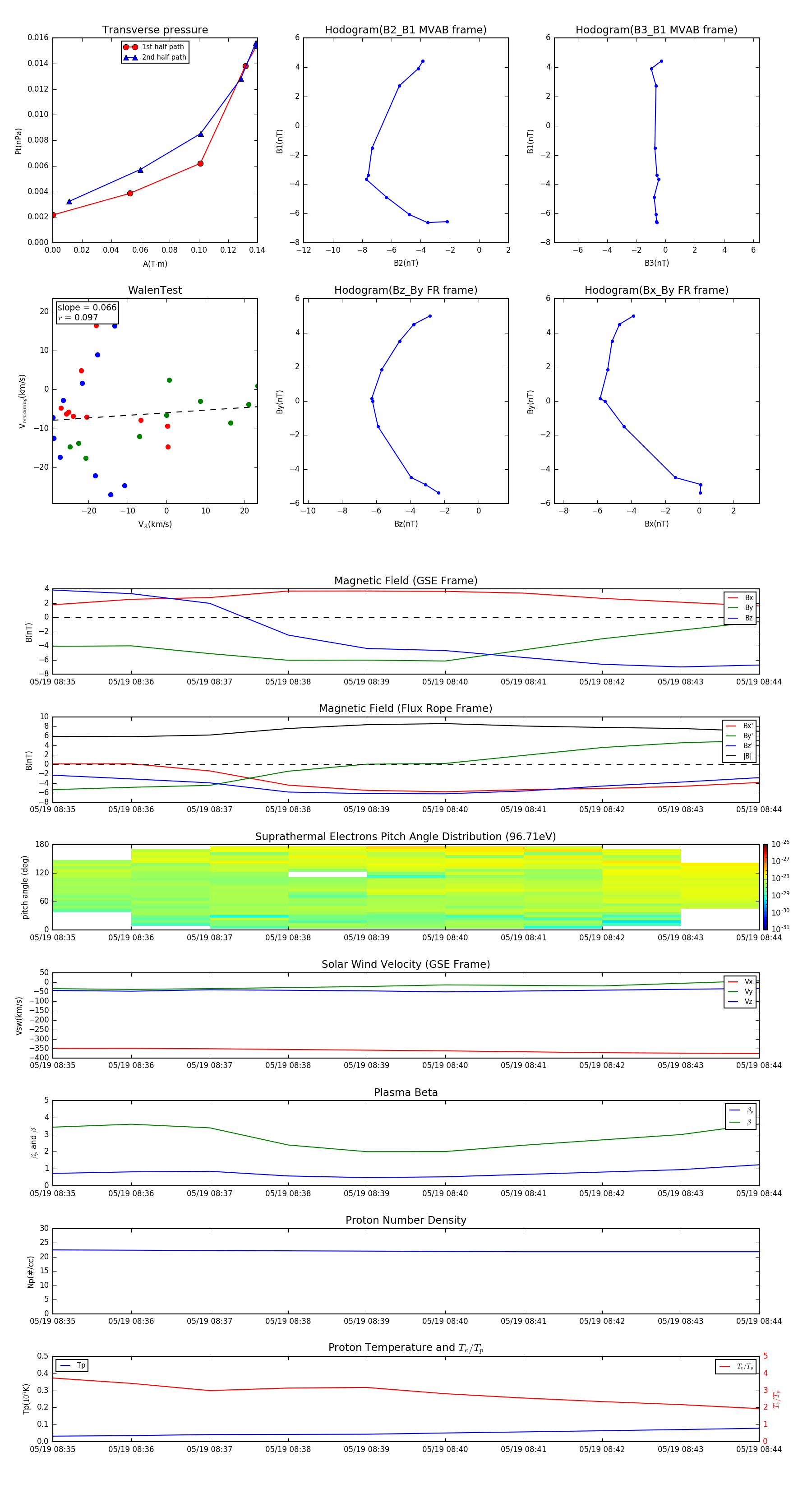The image size is (812, 1489).
Task: Click the Solar Wind Velocity (GSE Frame) title
Action: tap(406, 965)
